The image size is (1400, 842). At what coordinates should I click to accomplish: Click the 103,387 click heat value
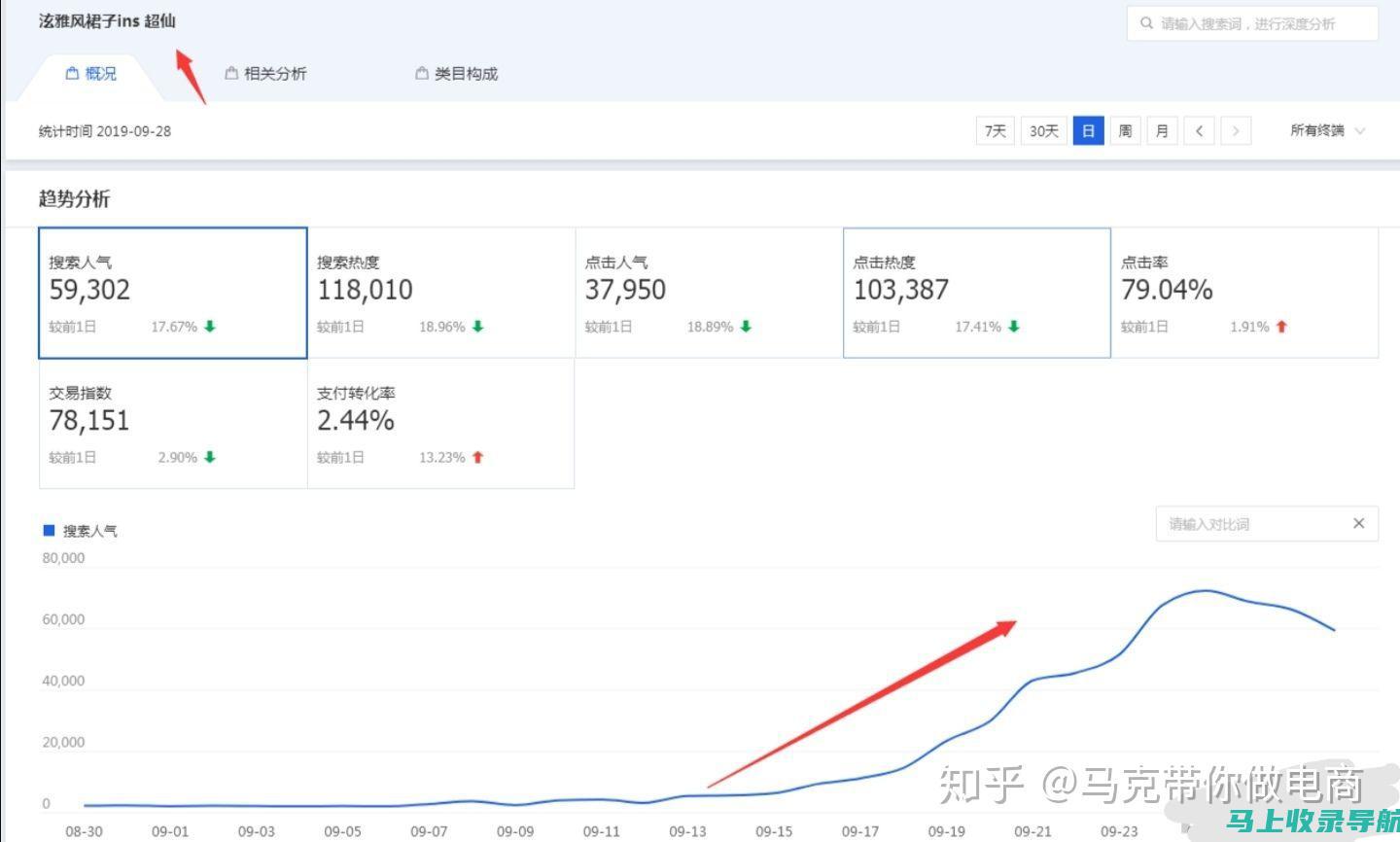tap(901, 290)
